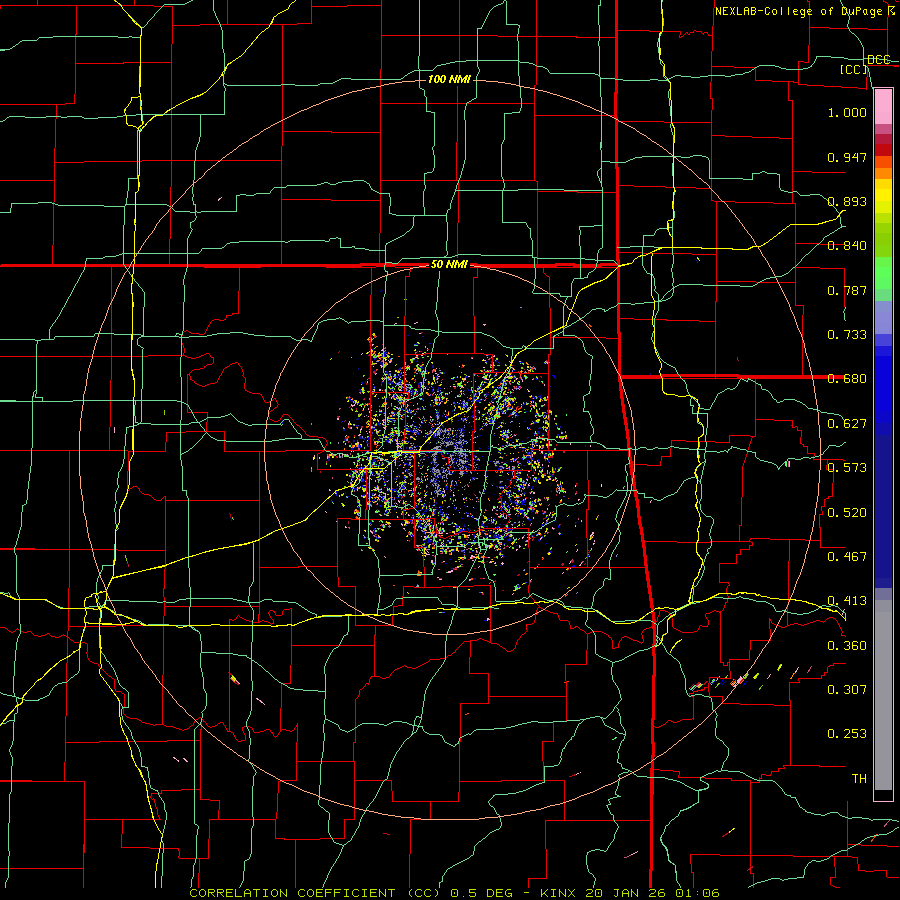Image resolution: width=900 pixels, height=900 pixels.
Task: Click the 0.947 color scale value
Action: 847,157
